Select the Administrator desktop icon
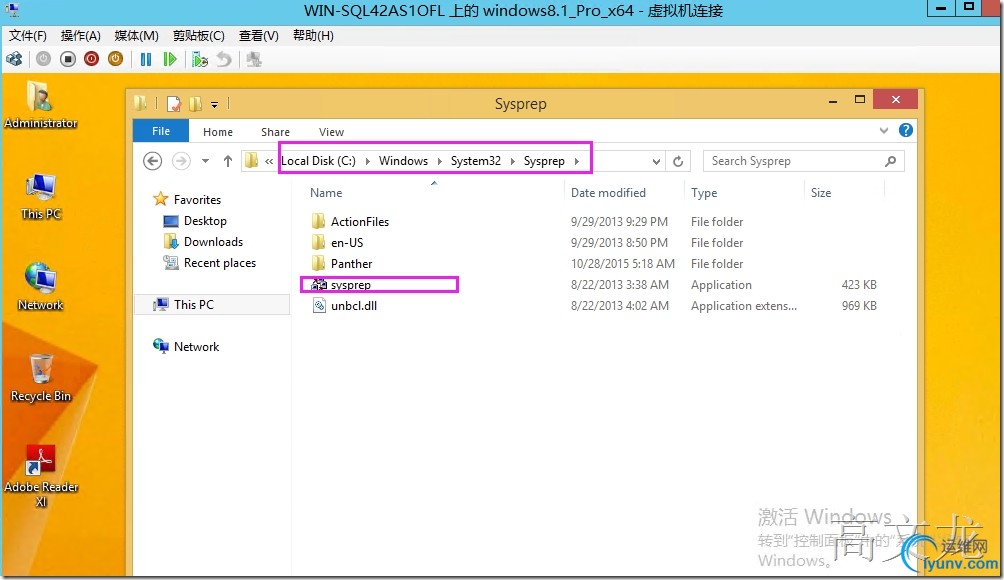1004x580 pixels. pos(40,104)
